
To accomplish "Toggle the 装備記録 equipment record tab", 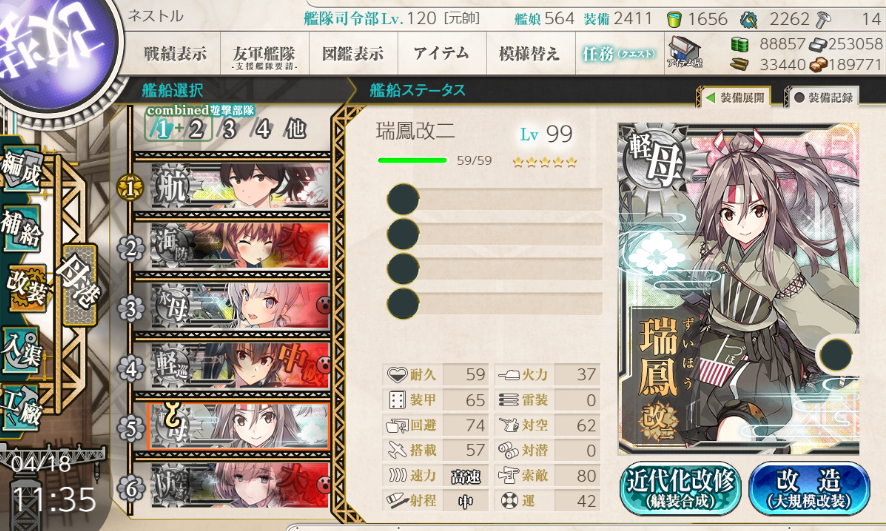I will [823, 97].
